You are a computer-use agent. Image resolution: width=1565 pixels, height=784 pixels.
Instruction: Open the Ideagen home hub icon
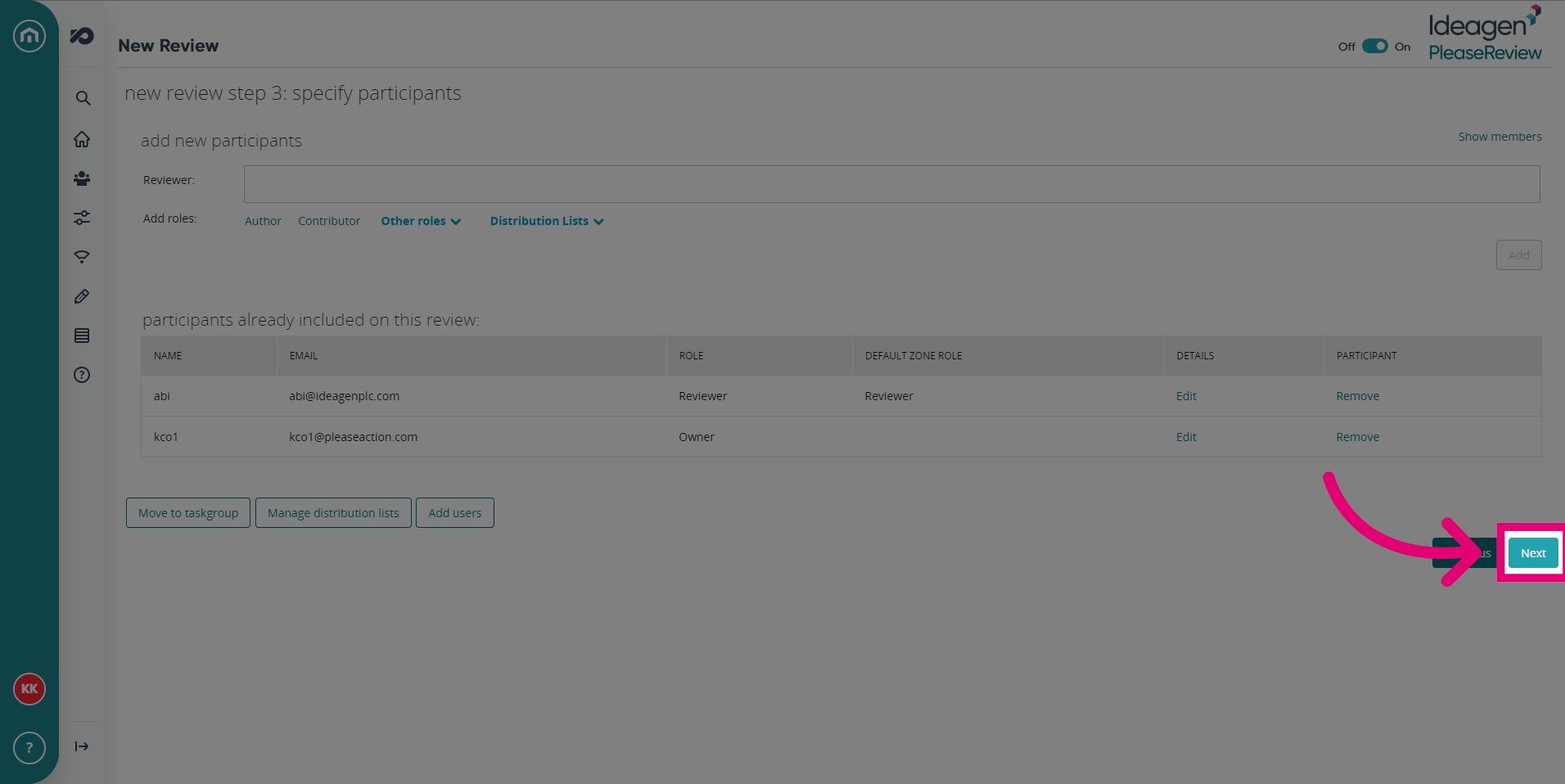(29, 35)
